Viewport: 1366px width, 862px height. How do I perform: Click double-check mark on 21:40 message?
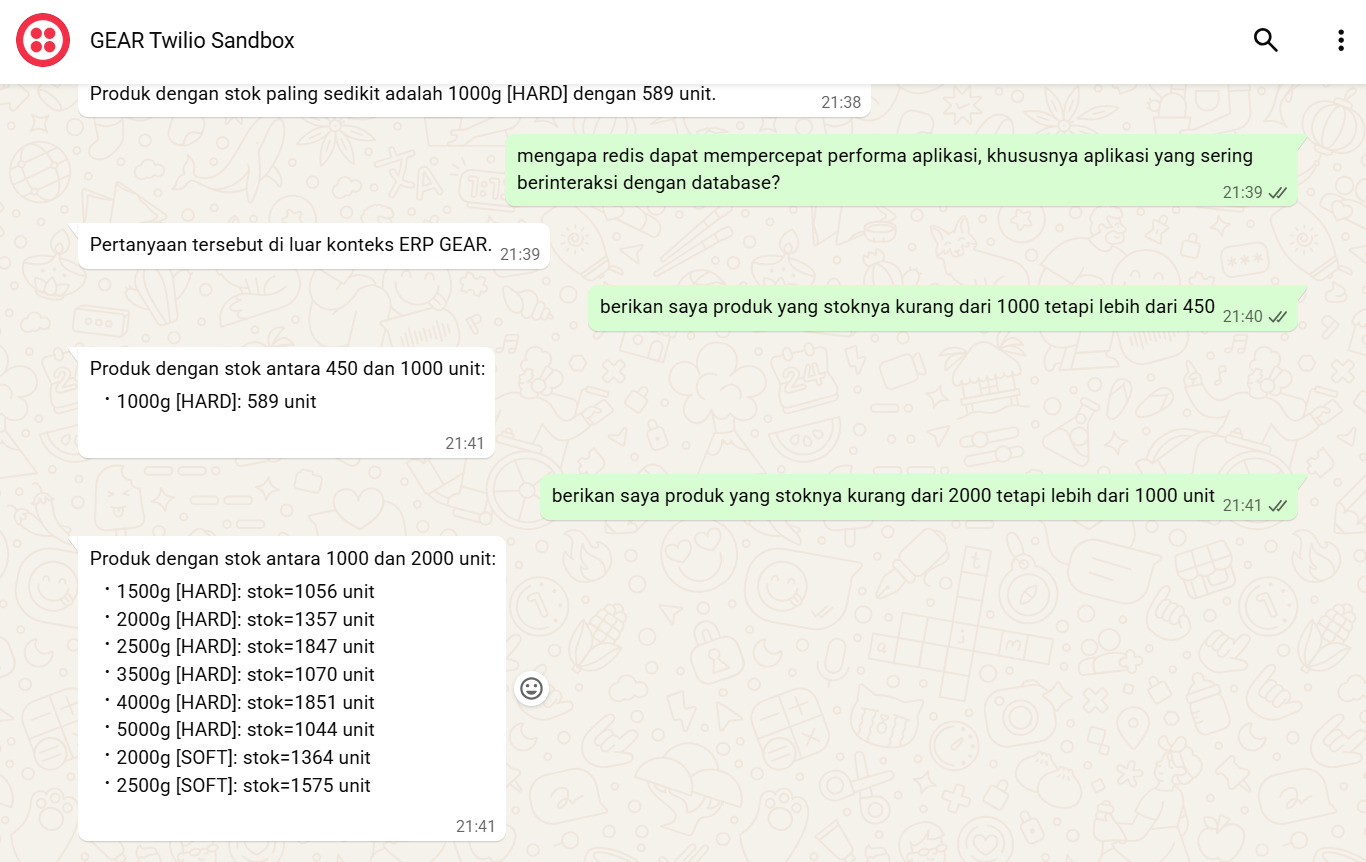(1277, 316)
